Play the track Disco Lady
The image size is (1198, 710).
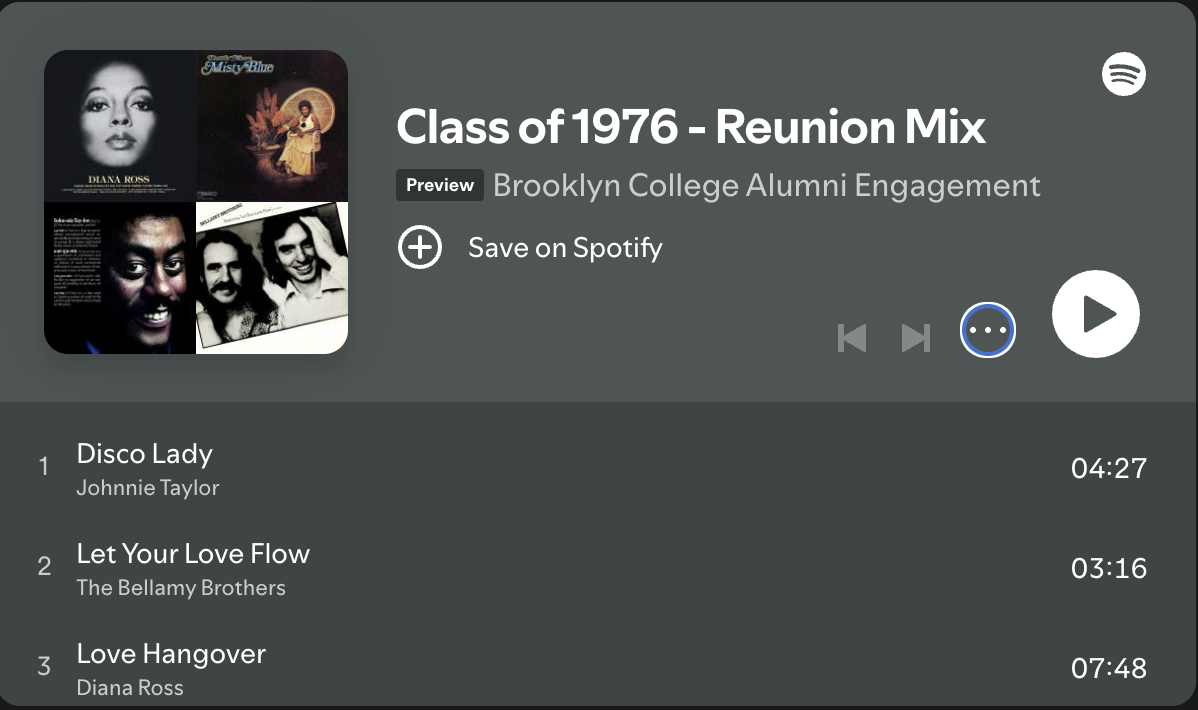click(x=145, y=454)
